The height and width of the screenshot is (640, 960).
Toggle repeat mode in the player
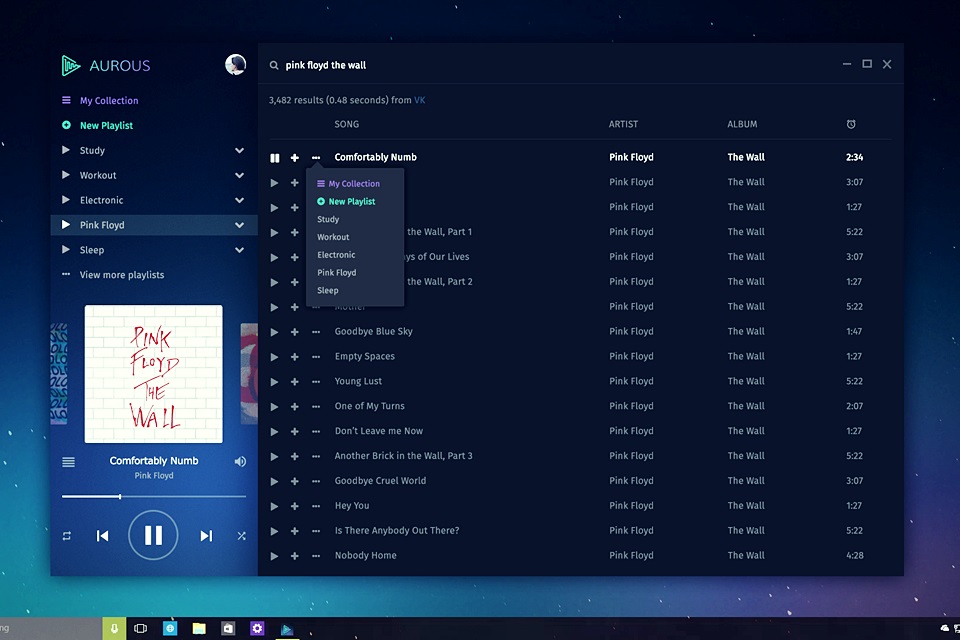point(67,536)
